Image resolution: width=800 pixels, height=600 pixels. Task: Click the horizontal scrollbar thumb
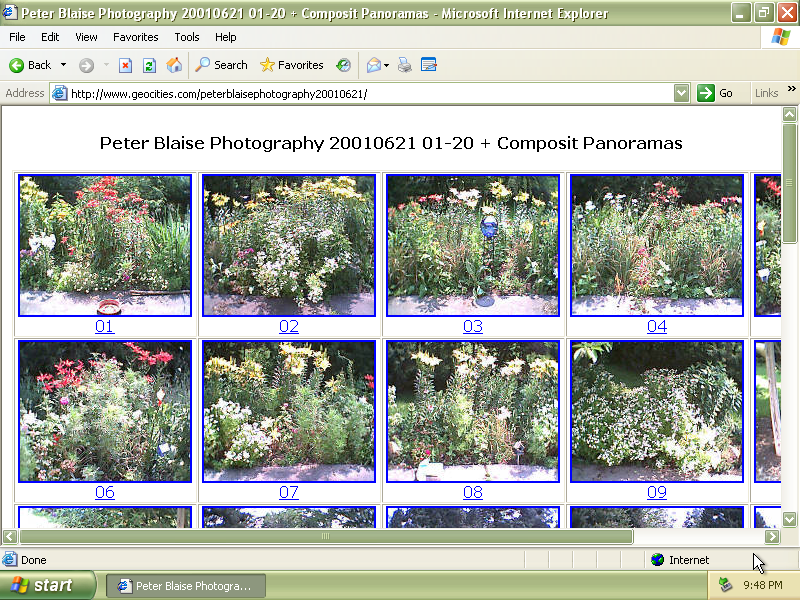point(326,536)
